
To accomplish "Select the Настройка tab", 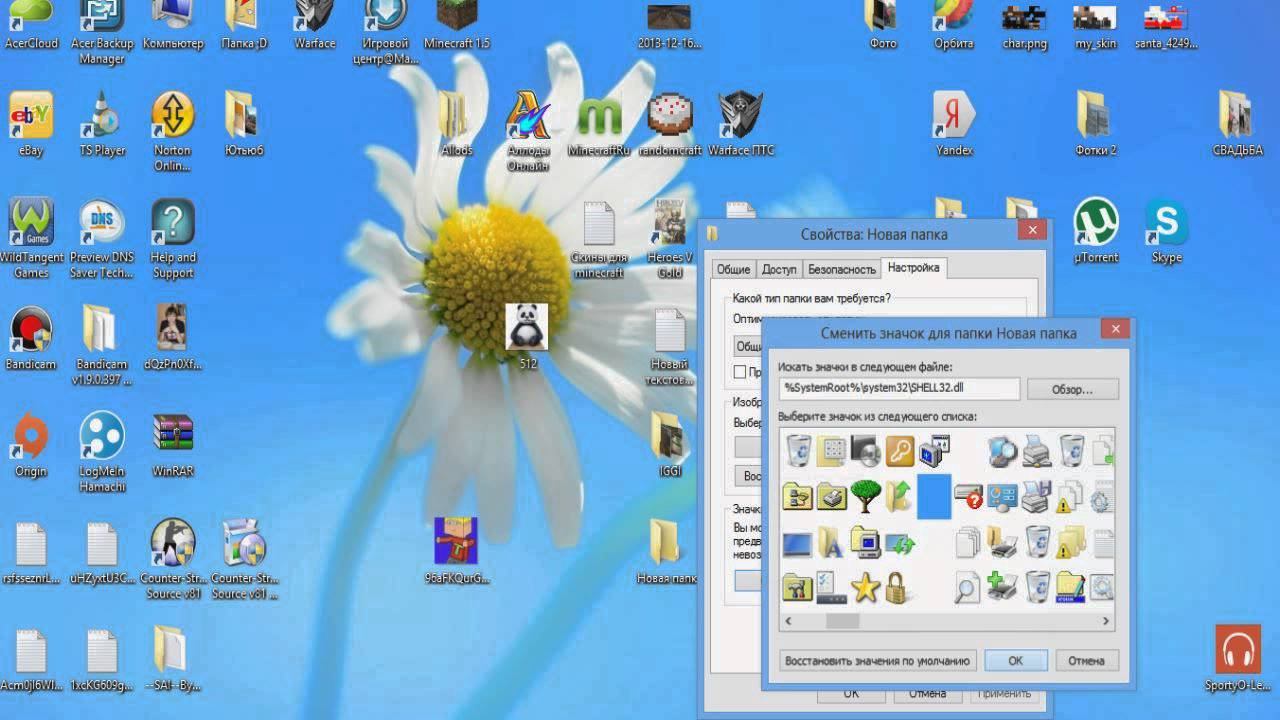I will click(913, 268).
